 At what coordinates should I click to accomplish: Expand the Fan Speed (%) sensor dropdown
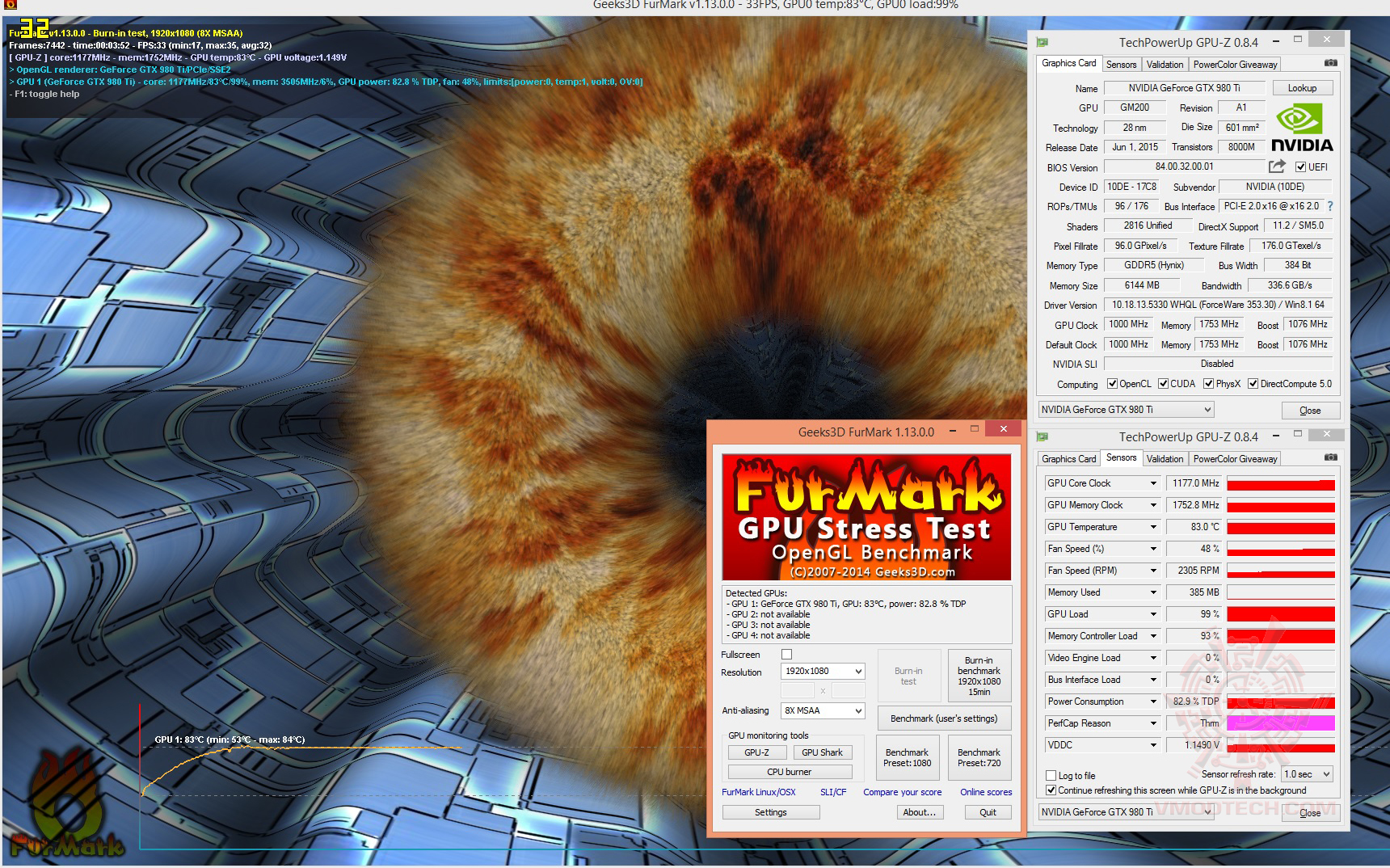(x=1153, y=549)
